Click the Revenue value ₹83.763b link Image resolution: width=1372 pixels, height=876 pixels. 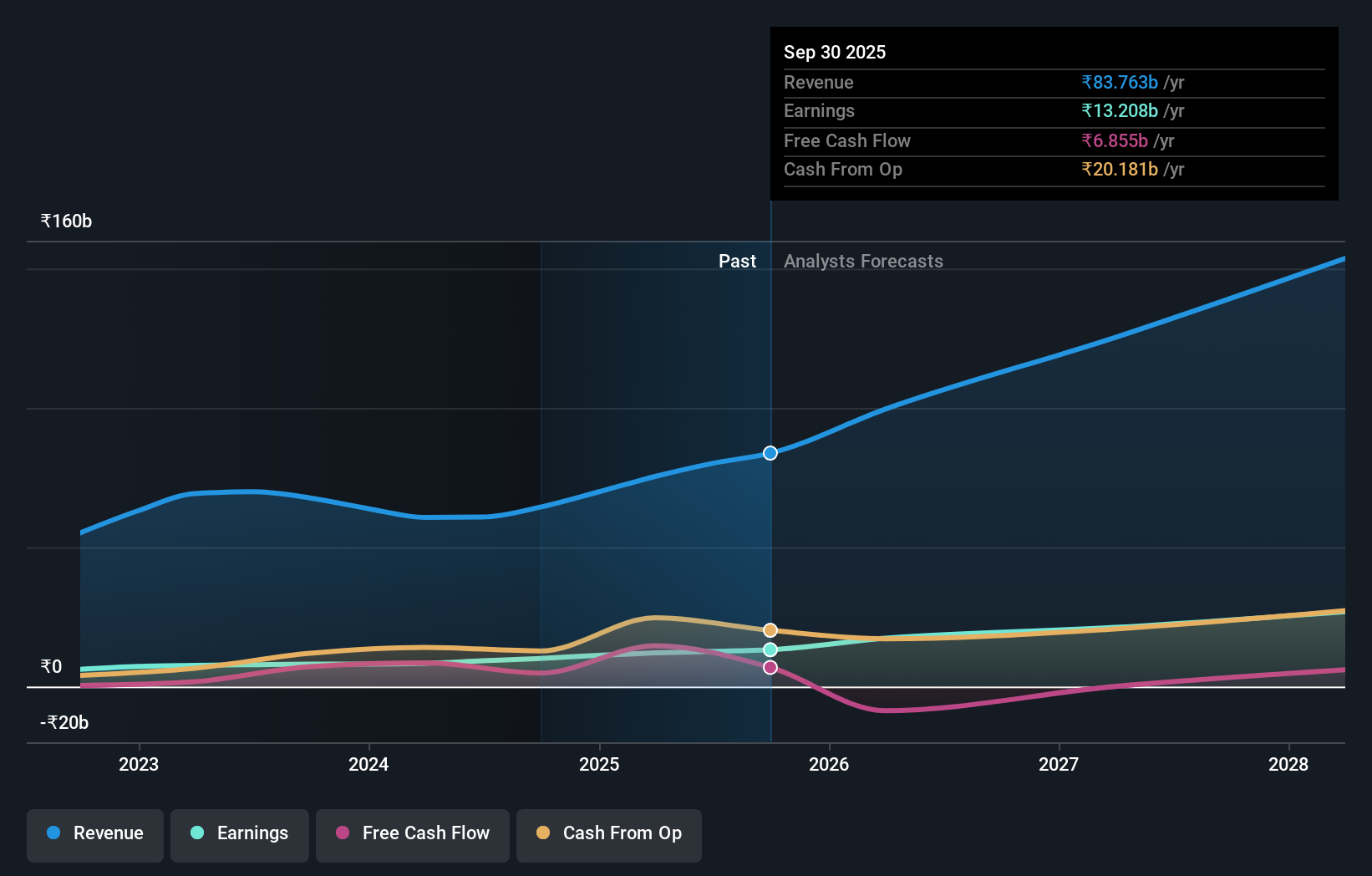tap(1120, 82)
